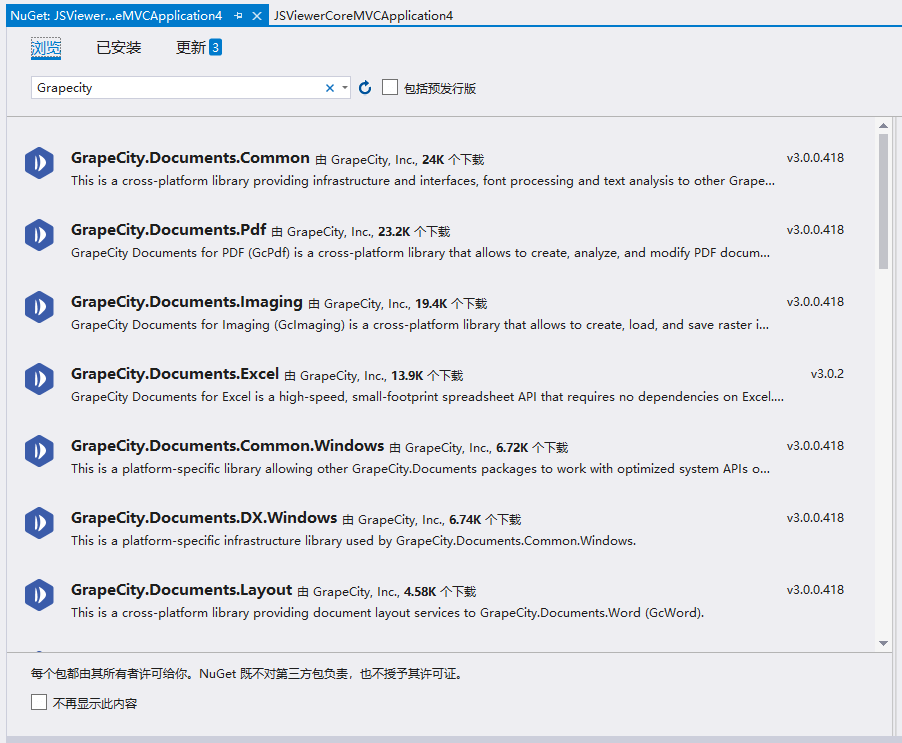This screenshot has height=743, width=902.
Task: Click the GrapeCity.Documents.Common package icon
Action: (39, 163)
